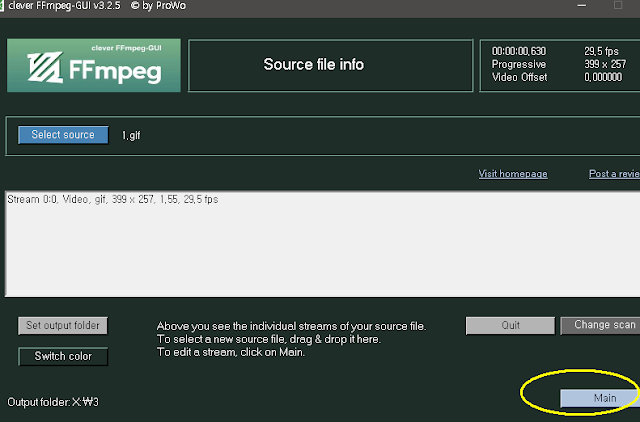Open the Post a review link
Image resolution: width=640 pixels, height=422 pixels.
point(614,174)
